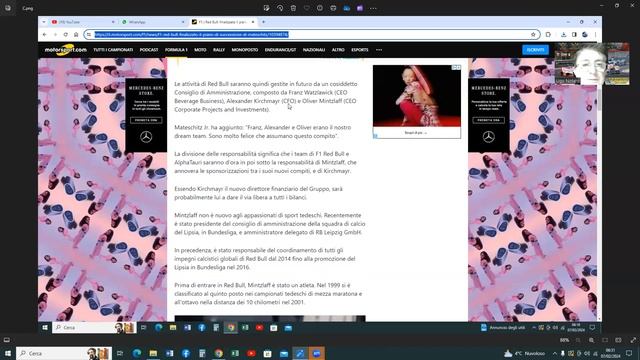Click PRENOTA ORA on right Mercedes ad
The width and height of the screenshot is (640, 360).
tap(488, 120)
